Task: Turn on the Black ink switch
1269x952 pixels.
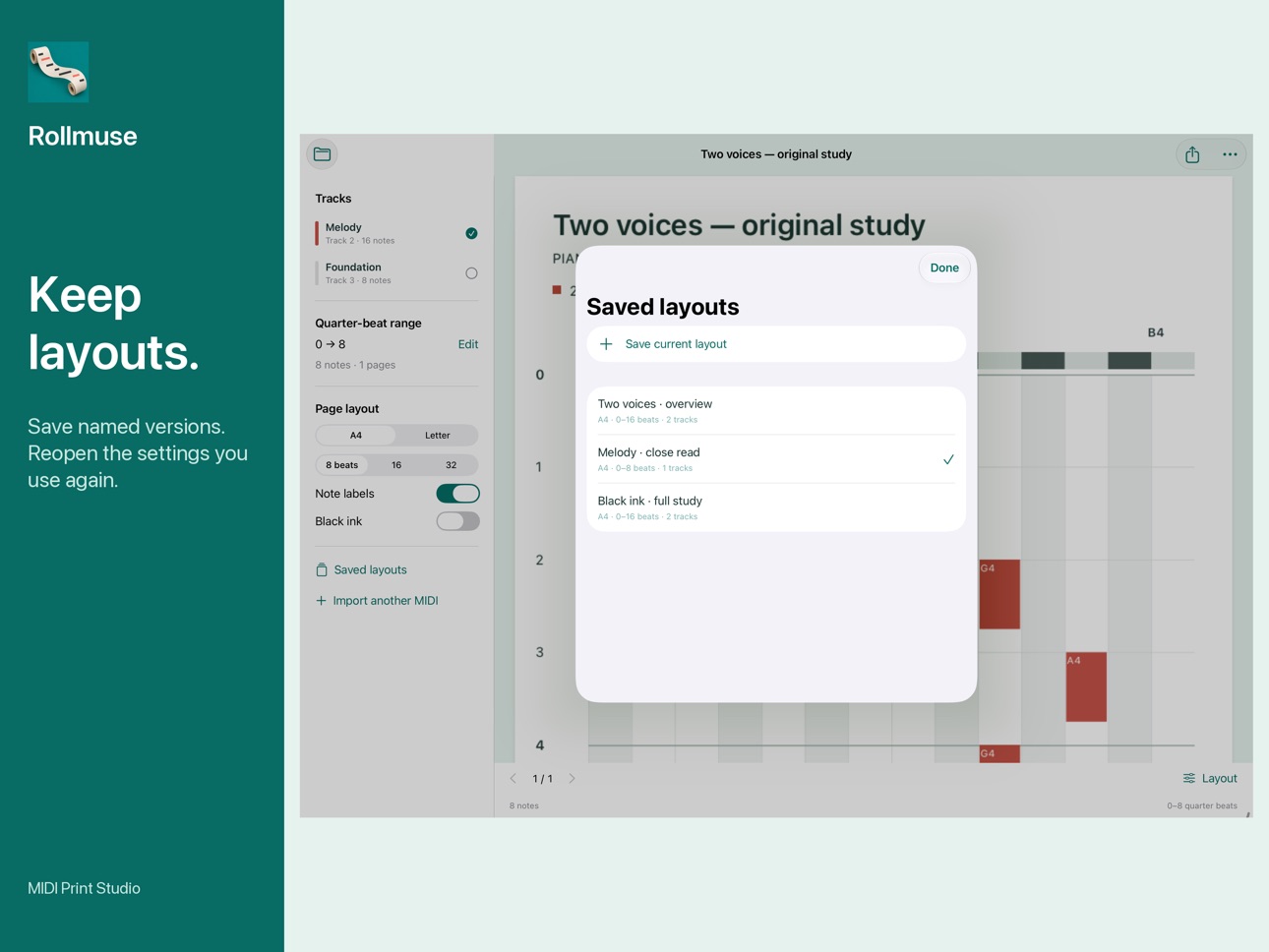Action: (457, 521)
